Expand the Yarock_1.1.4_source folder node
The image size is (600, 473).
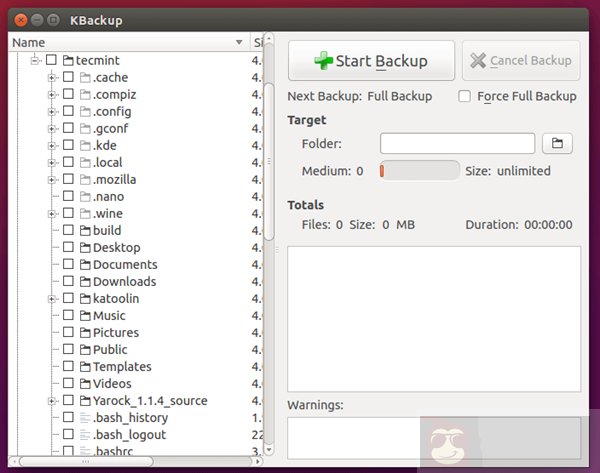pyautogui.click(x=52, y=401)
